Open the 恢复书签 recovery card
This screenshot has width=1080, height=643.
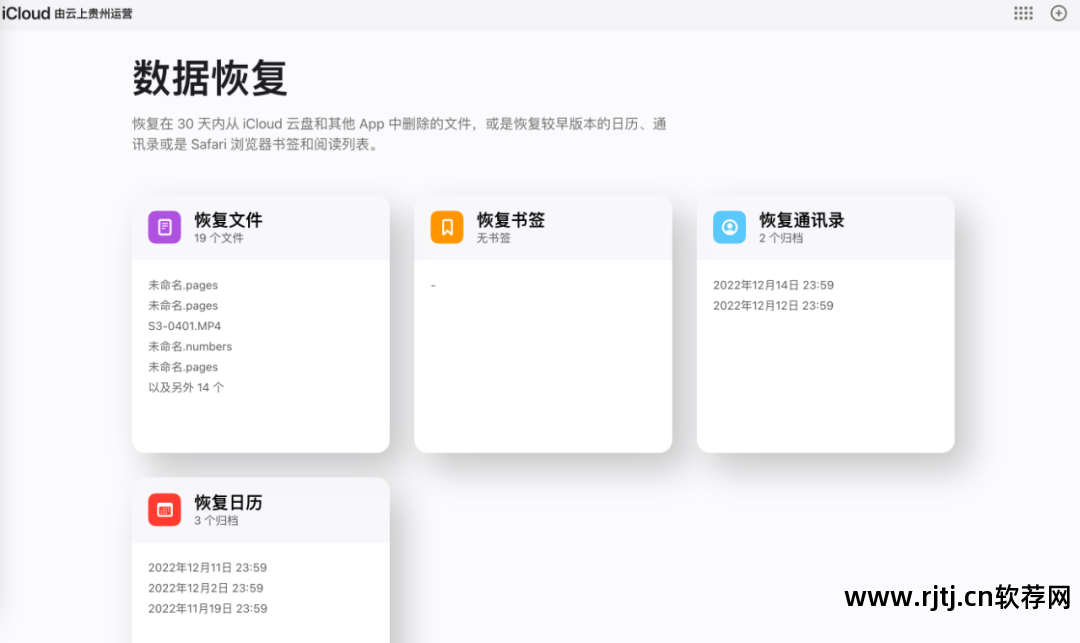(x=543, y=320)
